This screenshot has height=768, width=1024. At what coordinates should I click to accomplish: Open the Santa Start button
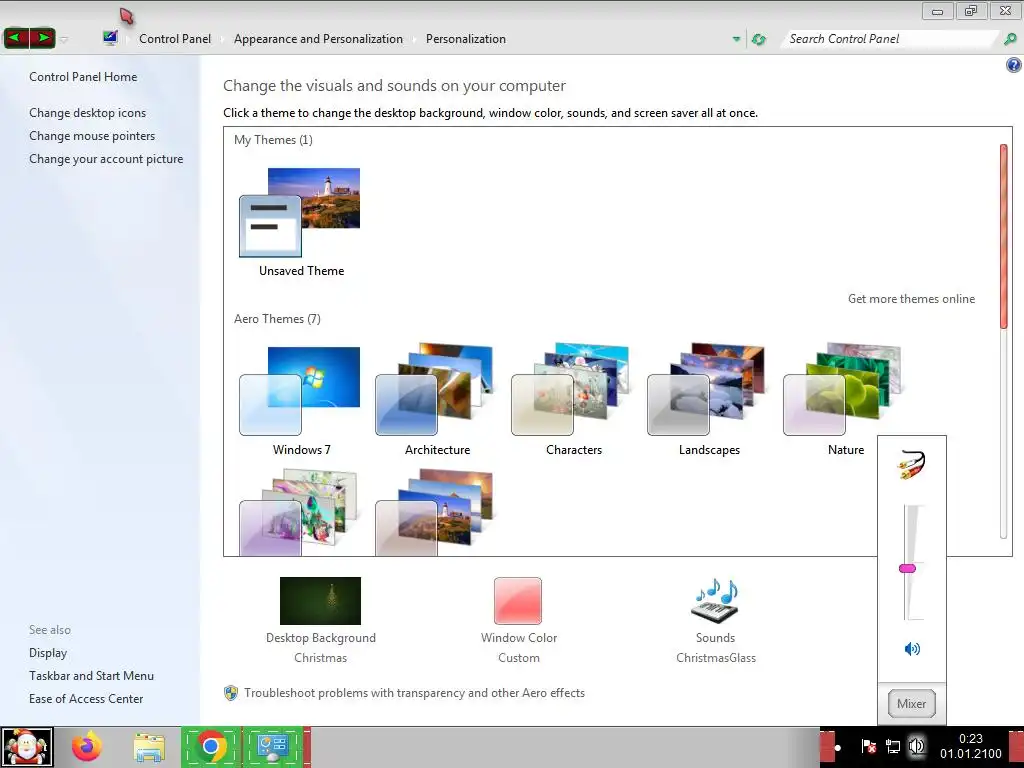point(27,747)
